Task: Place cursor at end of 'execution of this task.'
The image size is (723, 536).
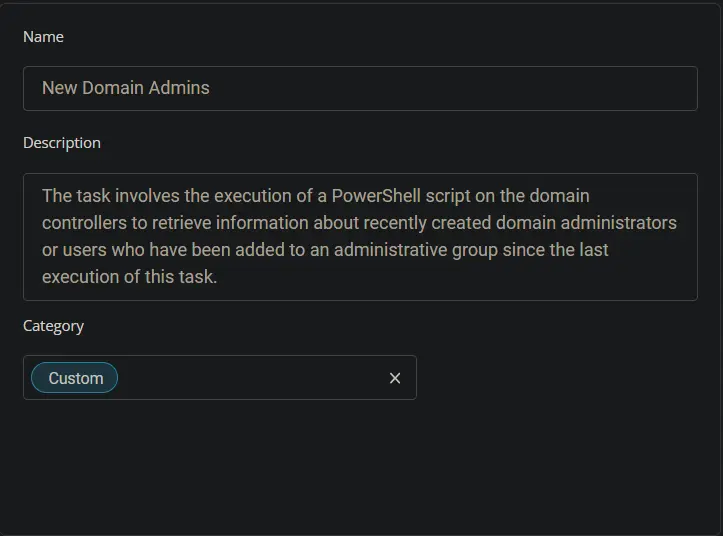Action: (218, 277)
